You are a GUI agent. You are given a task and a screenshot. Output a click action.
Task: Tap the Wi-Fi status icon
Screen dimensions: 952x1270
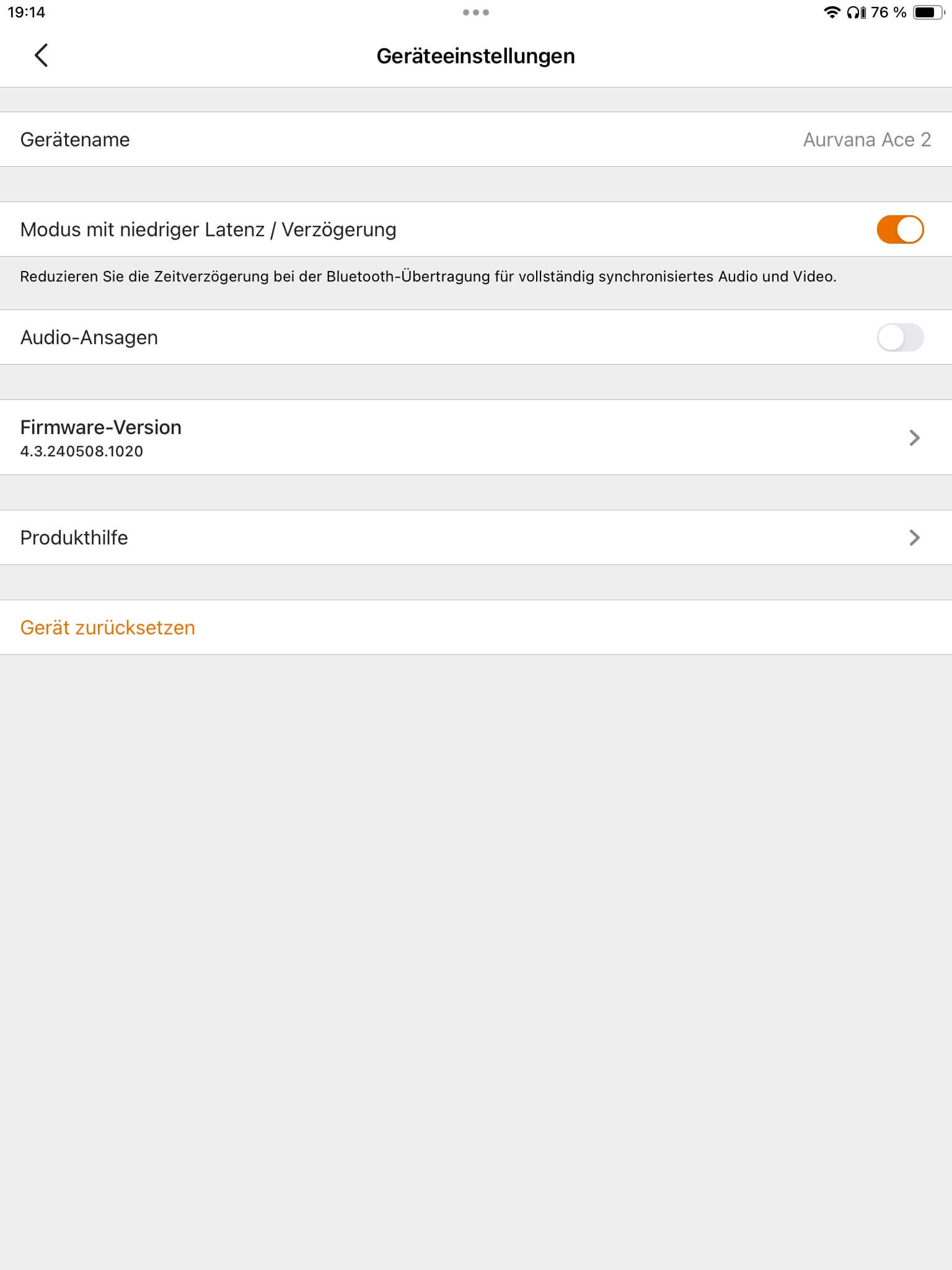coord(832,12)
